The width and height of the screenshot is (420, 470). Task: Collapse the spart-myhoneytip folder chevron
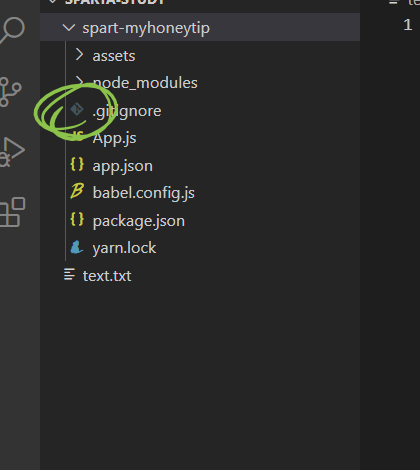[69, 28]
